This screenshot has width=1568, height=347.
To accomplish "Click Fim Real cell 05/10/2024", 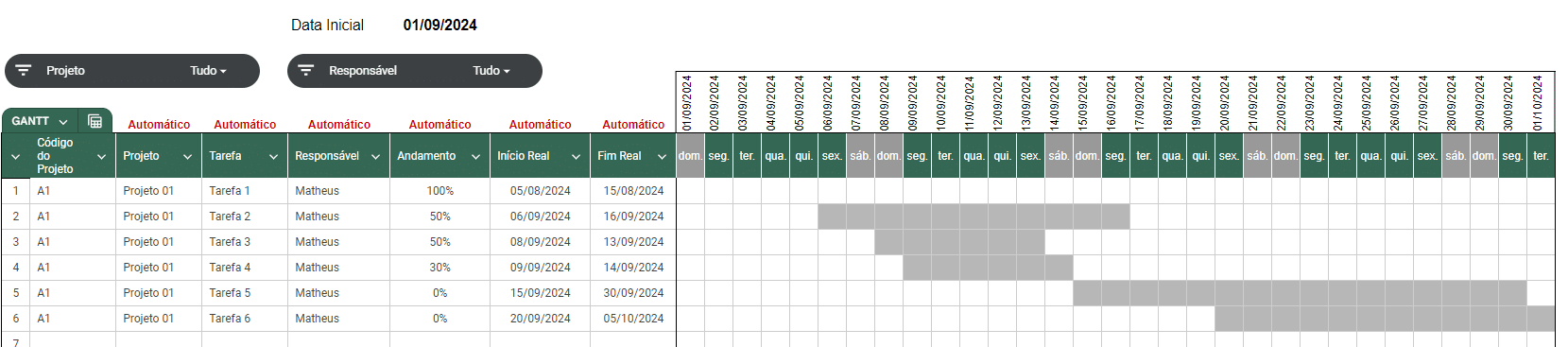I will [633, 319].
